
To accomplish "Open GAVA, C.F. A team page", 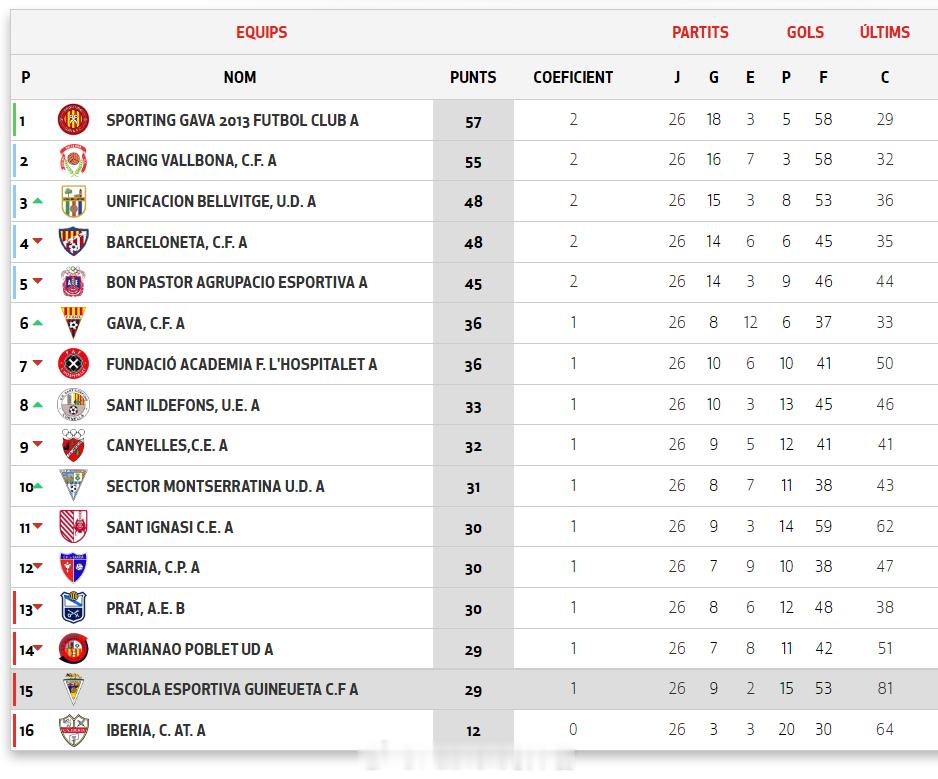I will click(145, 324).
